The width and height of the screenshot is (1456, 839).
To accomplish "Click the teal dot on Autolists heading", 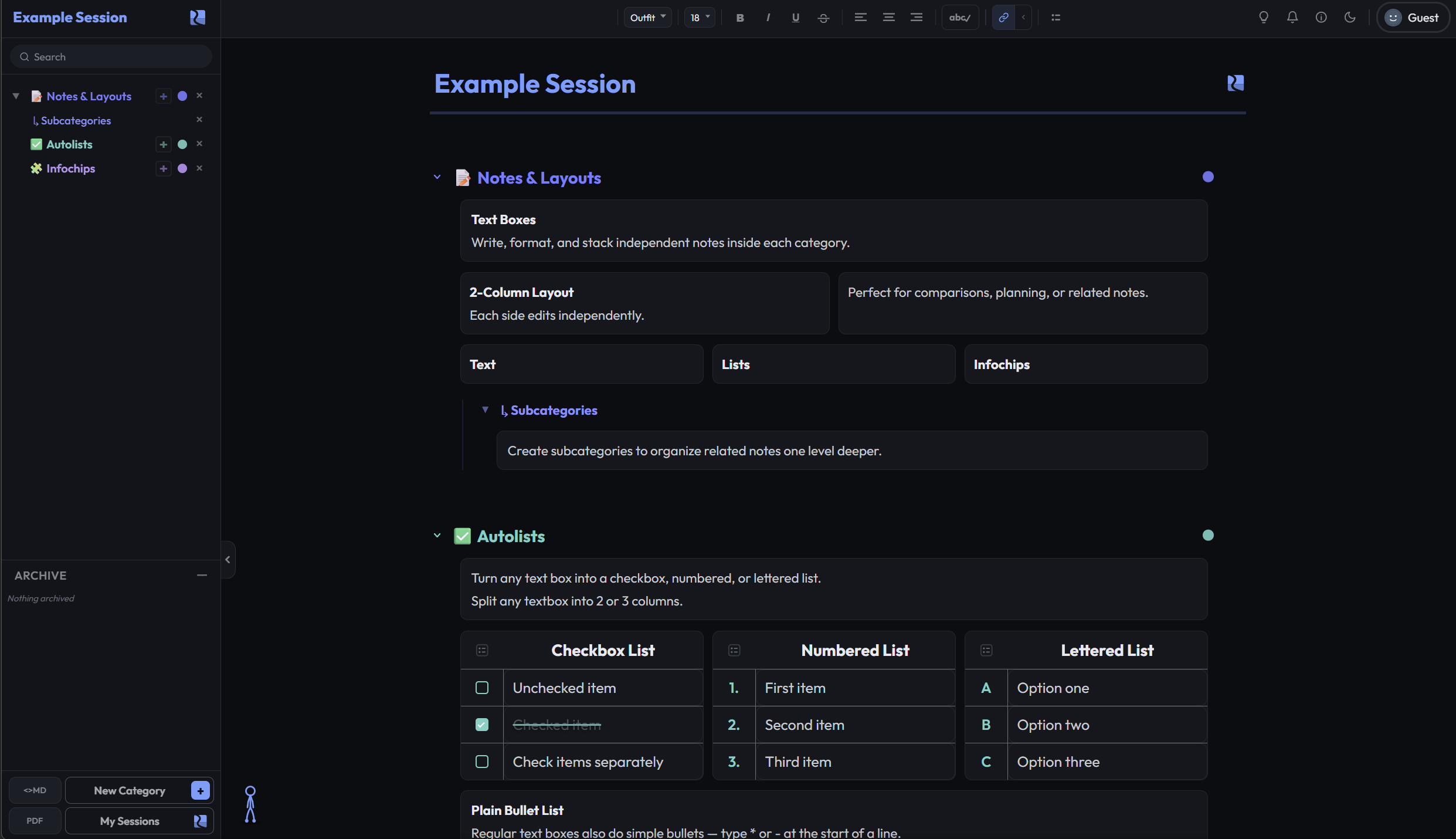I will (x=1208, y=536).
